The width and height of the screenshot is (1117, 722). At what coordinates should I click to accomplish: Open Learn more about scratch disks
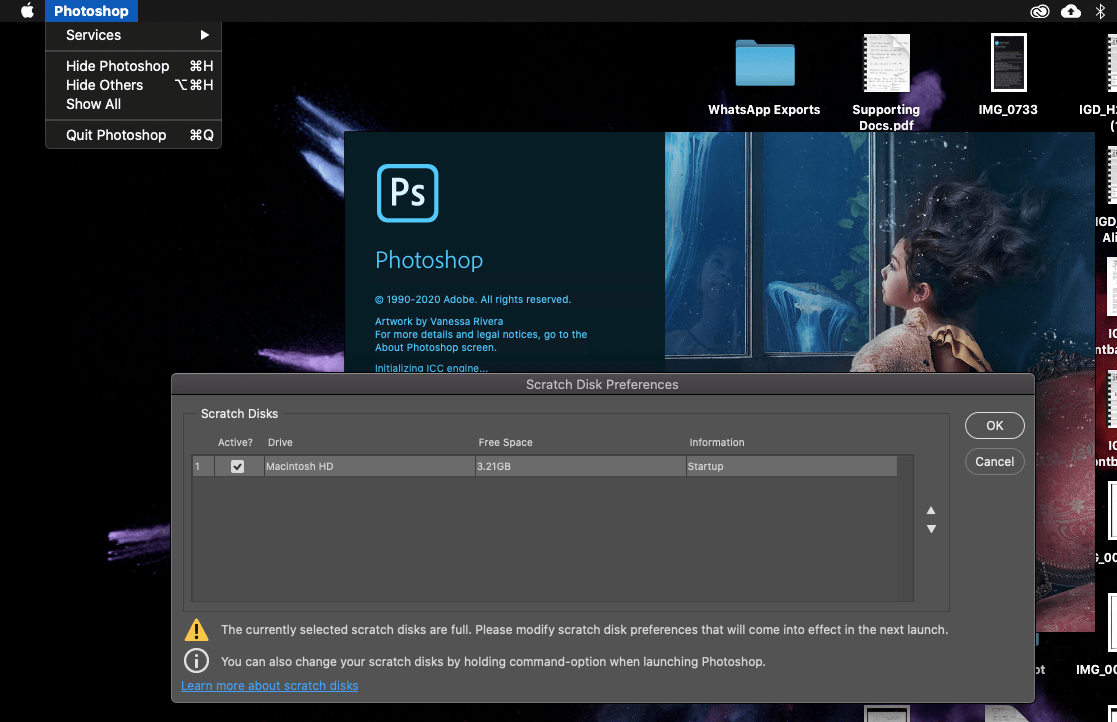pyautogui.click(x=269, y=685)
